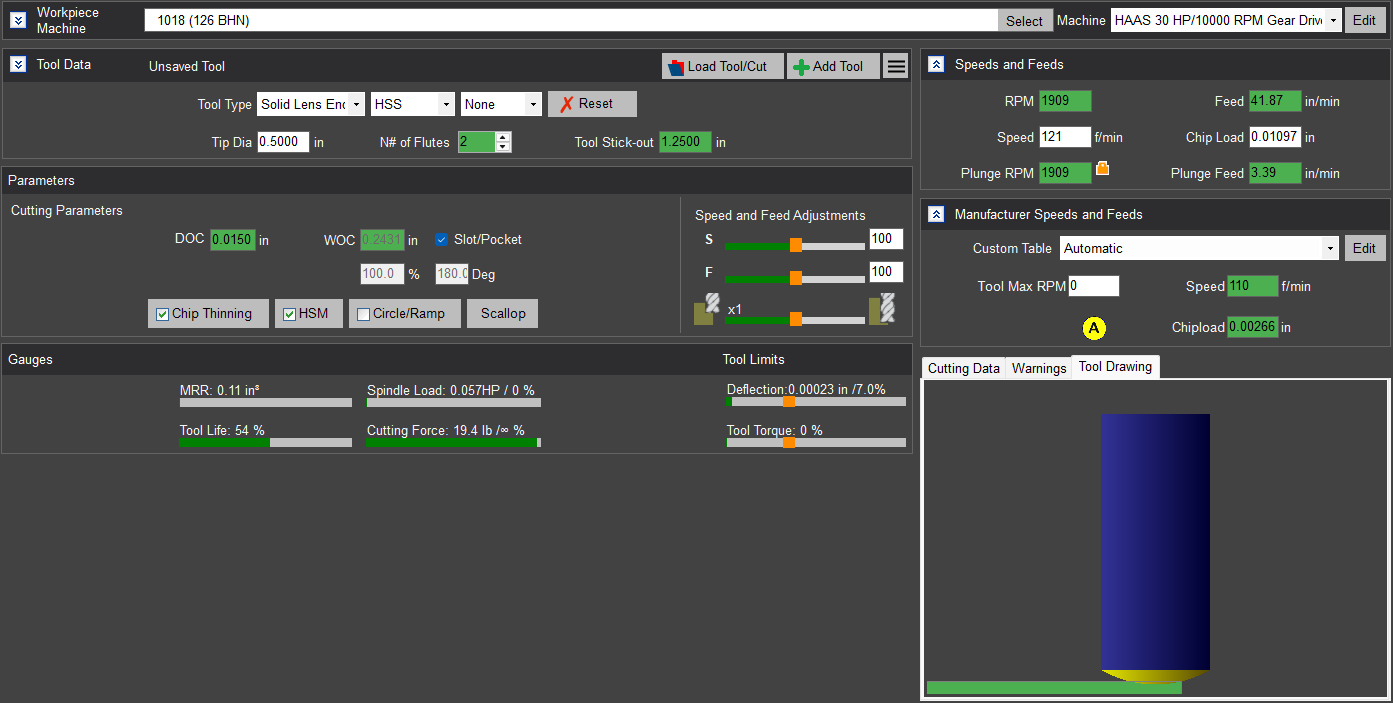Click the blue tool drawing preview
The height and width of the screenshot is (703, 1393).
click(x=1155, y=542)
